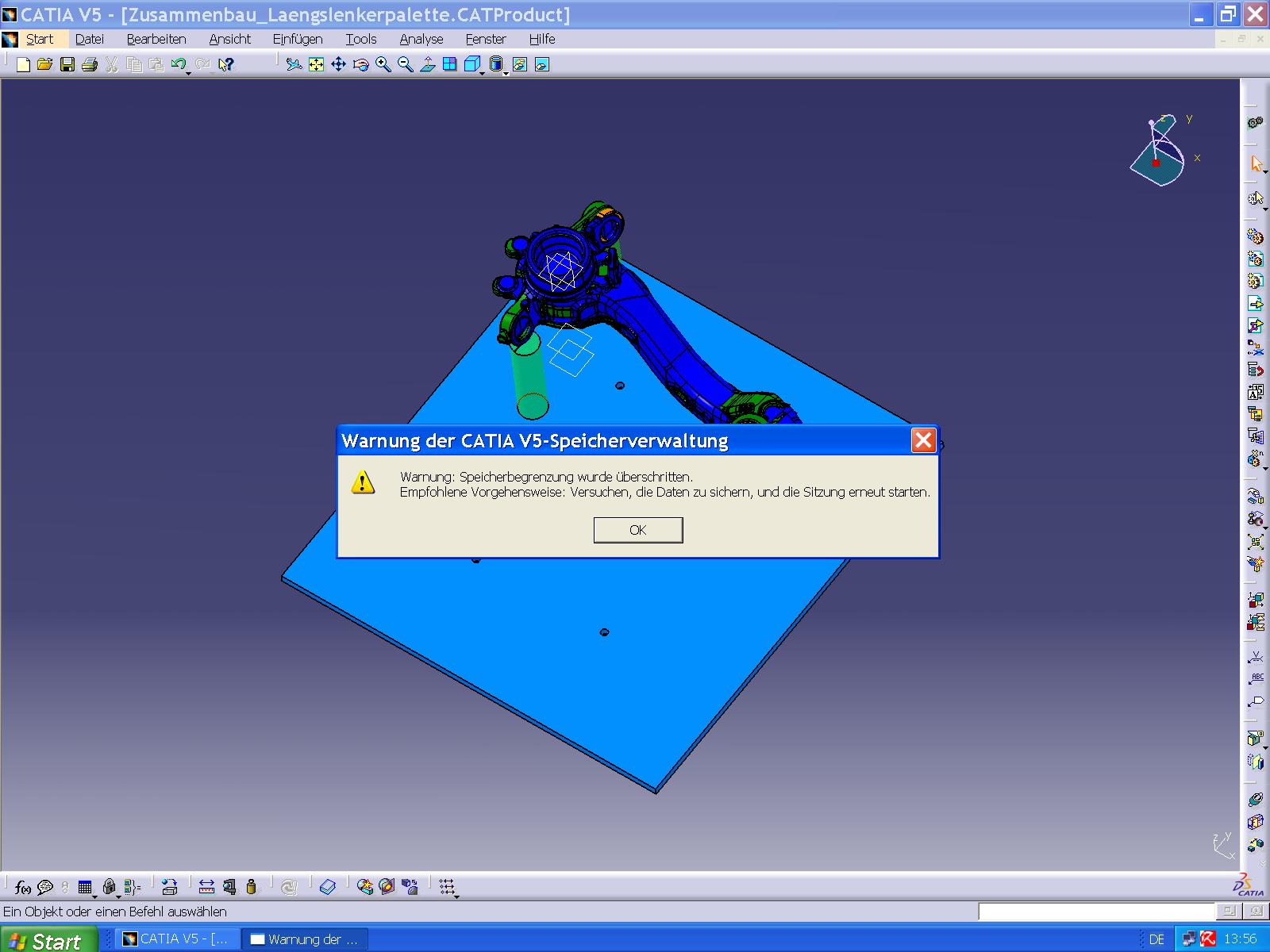This screenshot has height=952, width=1270.
Task: Expand the Shading mode flyout arrow
Action: coord(506,73)
